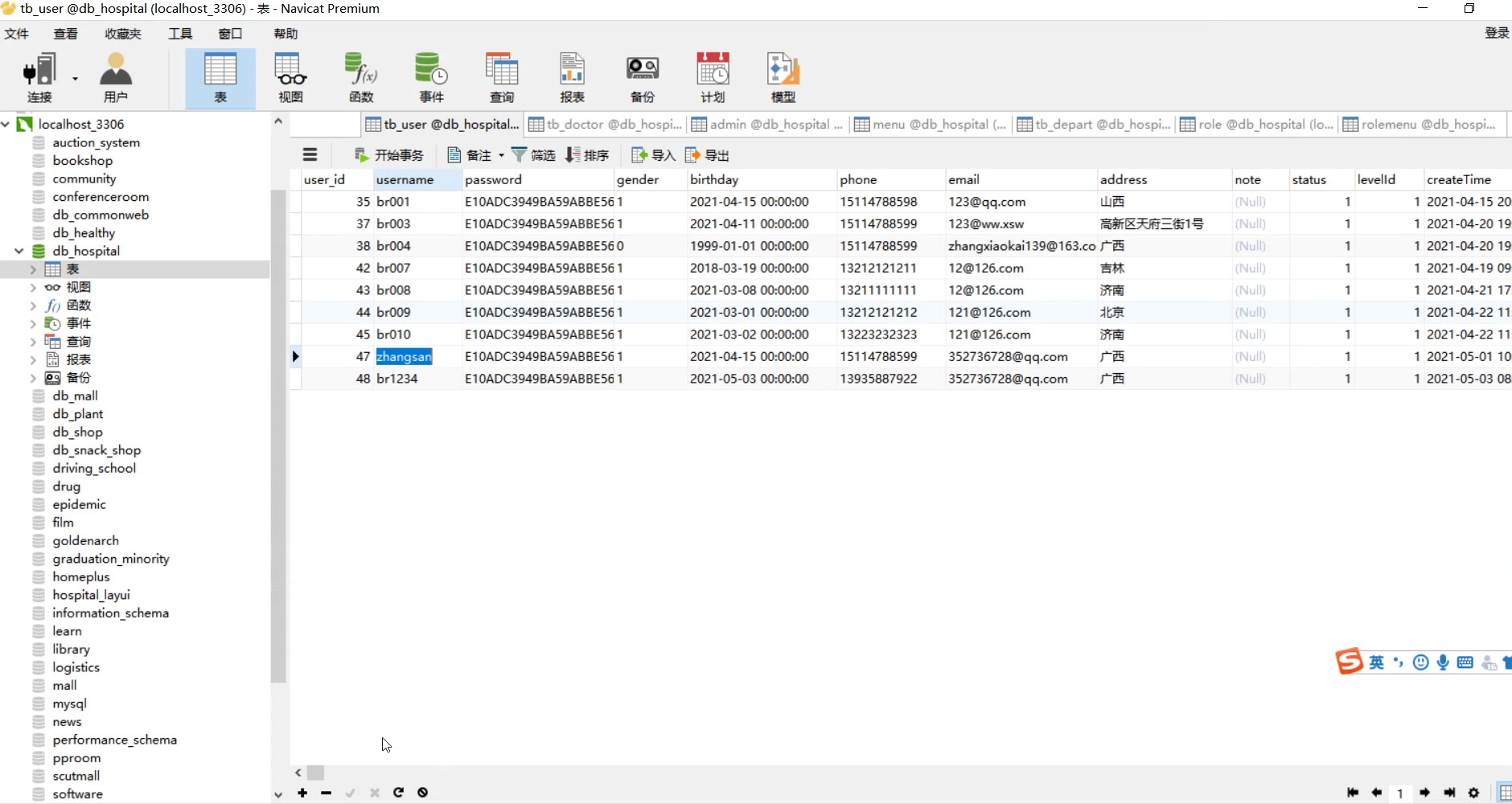Open the 工具 menu
The width and height of the screenshot is (1512, 804).
coord(180,34)
